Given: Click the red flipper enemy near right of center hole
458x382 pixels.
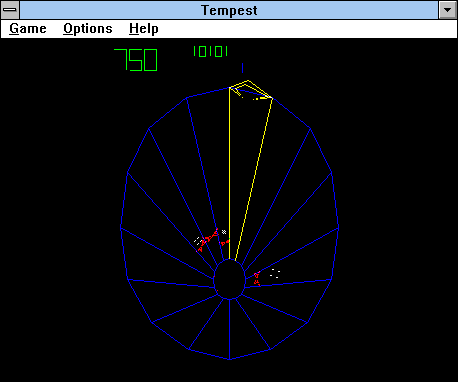Looking at the screenshot, I should pos(257,279).
